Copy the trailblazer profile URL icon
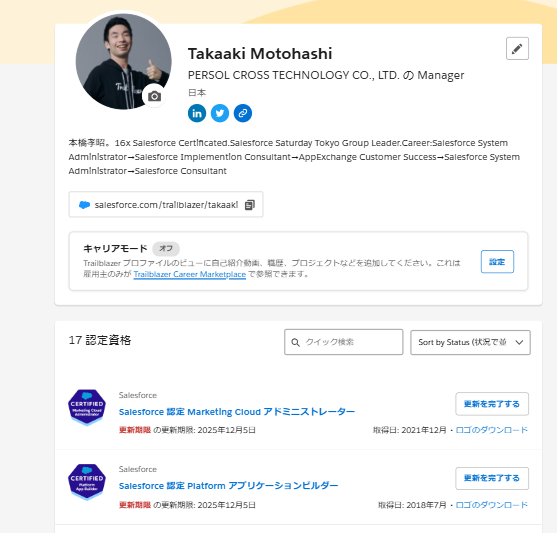The height and width of the screenshot is (533, 557). point(250,205)
